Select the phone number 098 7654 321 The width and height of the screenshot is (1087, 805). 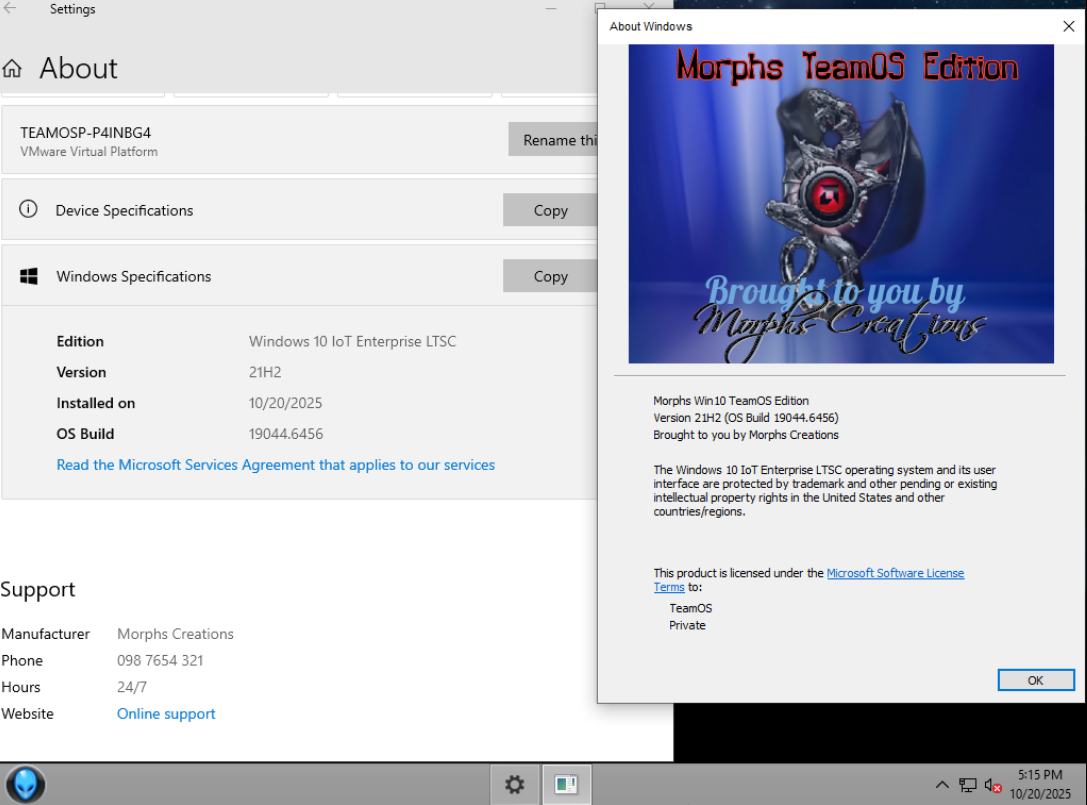click(160, 660)
